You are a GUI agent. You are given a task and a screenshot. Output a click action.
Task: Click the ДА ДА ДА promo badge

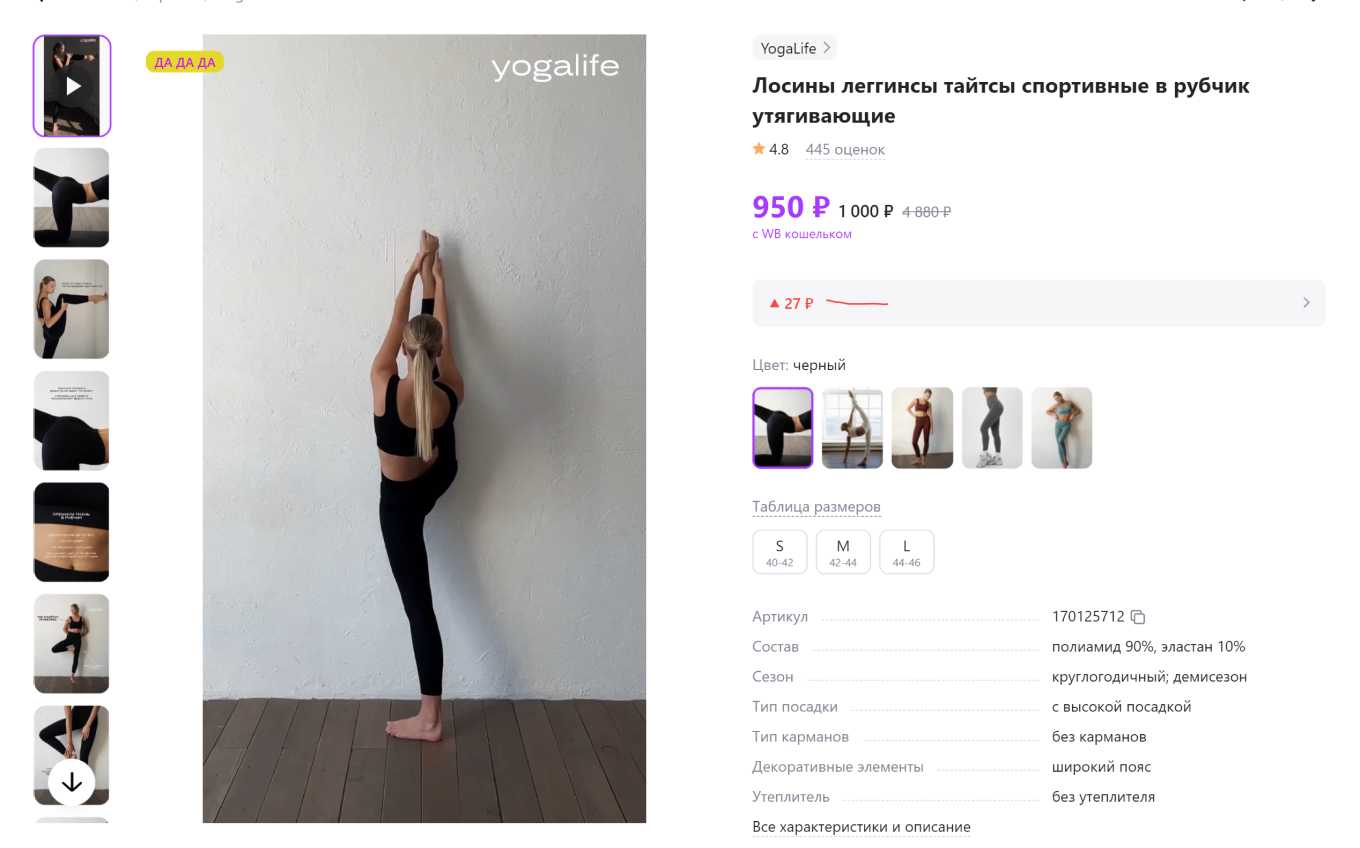click(184, 62)
